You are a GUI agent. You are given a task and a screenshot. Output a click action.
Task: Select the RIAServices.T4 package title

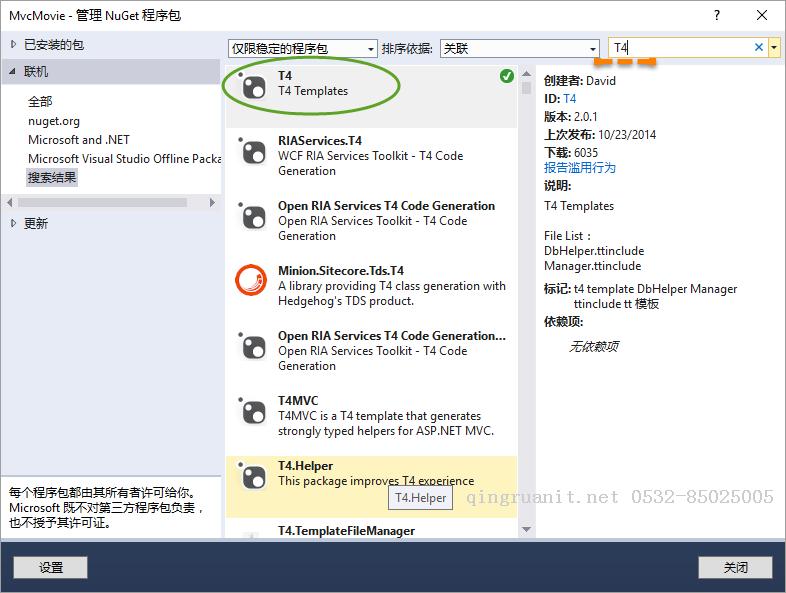click(x=320, y=141)
